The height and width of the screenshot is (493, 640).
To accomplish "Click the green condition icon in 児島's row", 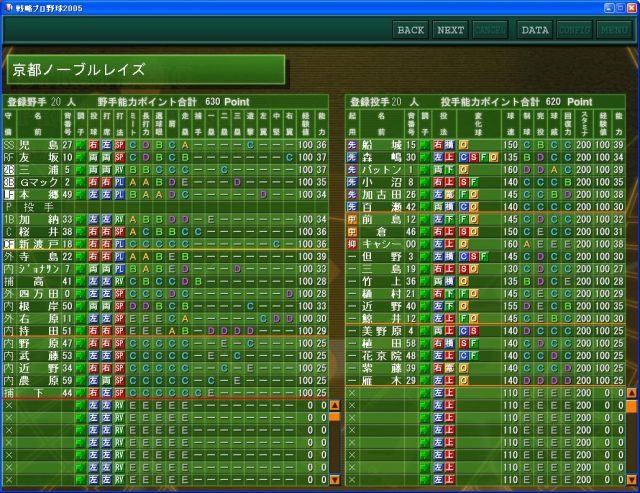I will click(81, 145).
